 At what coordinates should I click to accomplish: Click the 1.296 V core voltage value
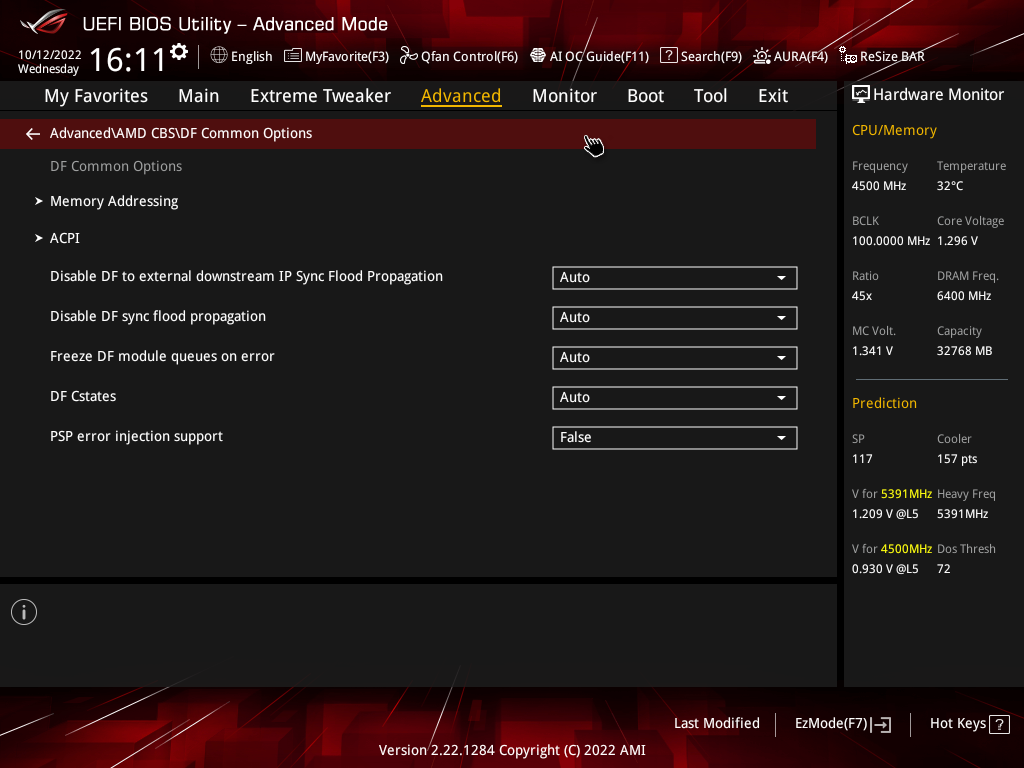(x=957, y=241)
